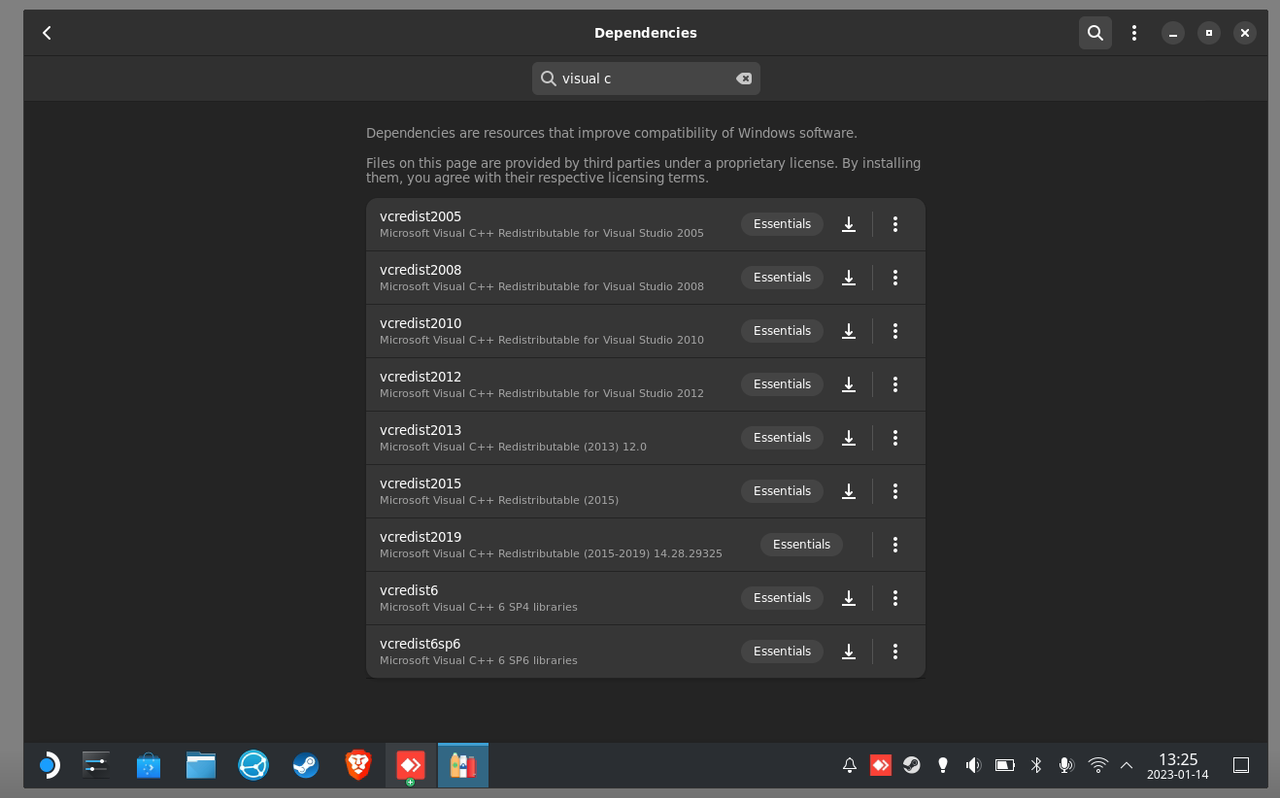Click 'Microsoft Visual C++ 6 SP6 libraries' description
The image size is (1280, 798).
coord(479,660)
